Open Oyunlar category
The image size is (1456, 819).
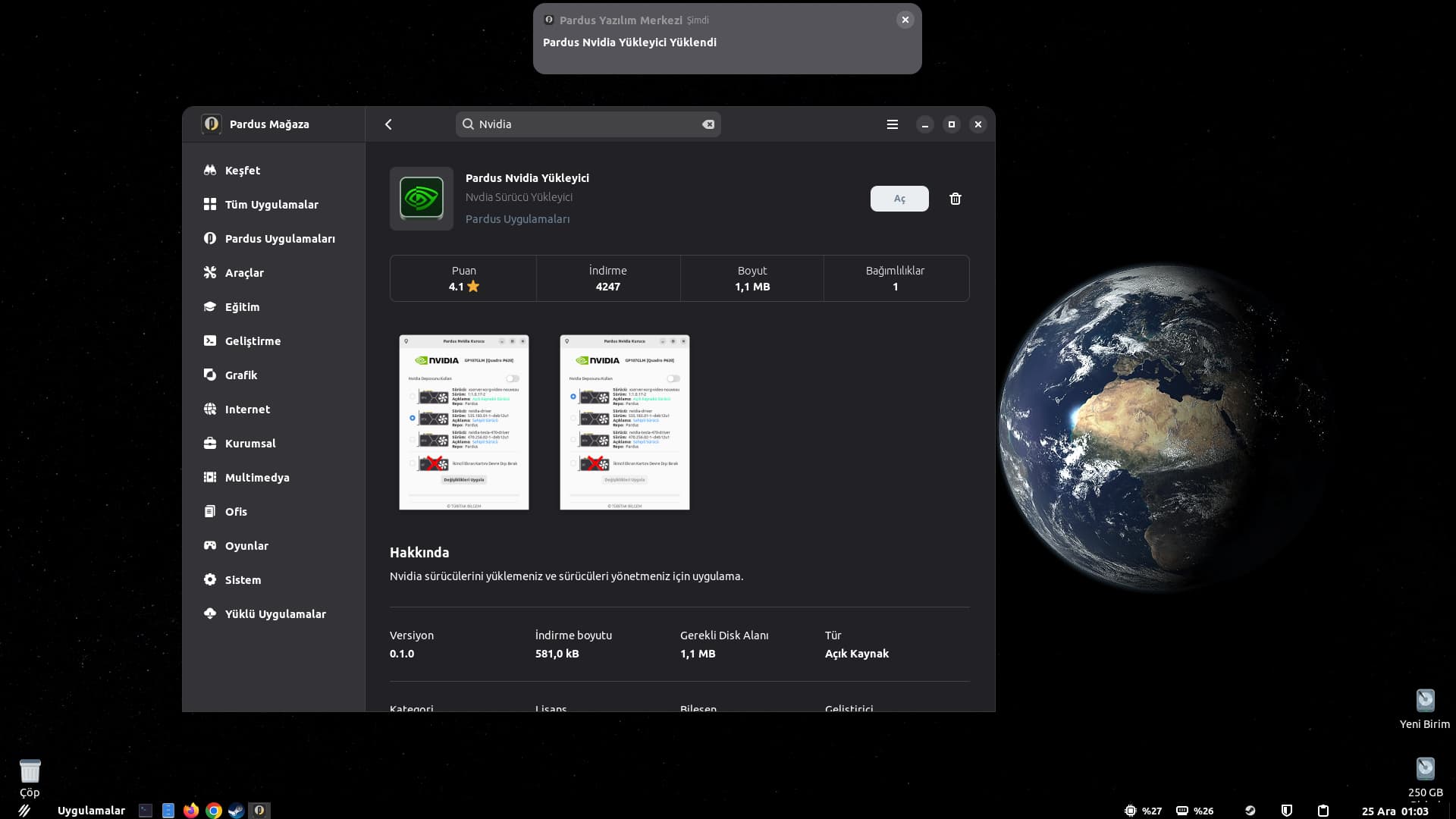tap(246, 546)
